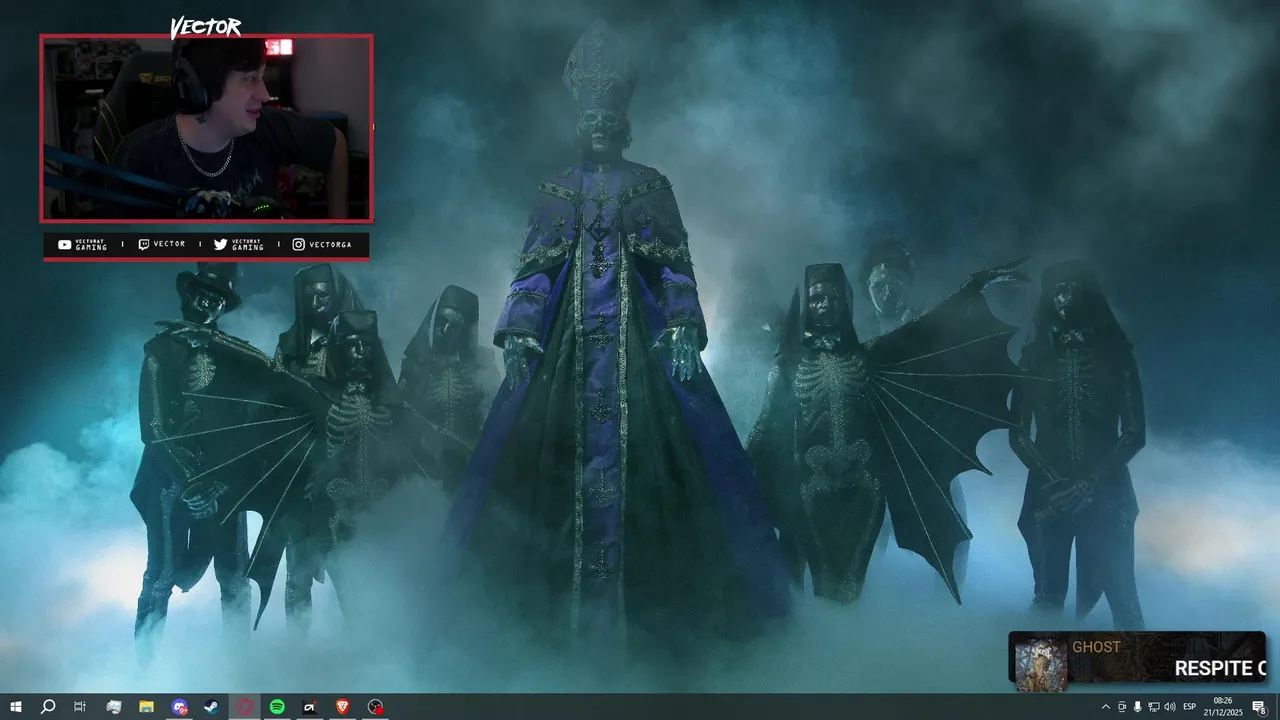Image resolution: width=1280 pixels, height=720 pixels.
Task: Open Discord from the taskbar
Action: [x=179, y=707]
